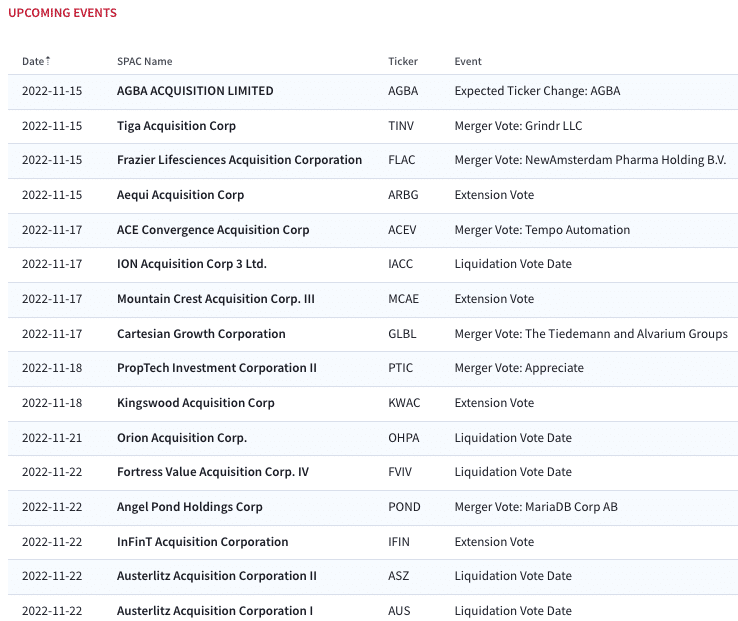Image resolution: width=738 pixels, height=621 pixels.
Task: Open Mountain Crest Acquisition Corp. III
Action: click(216, 299)
